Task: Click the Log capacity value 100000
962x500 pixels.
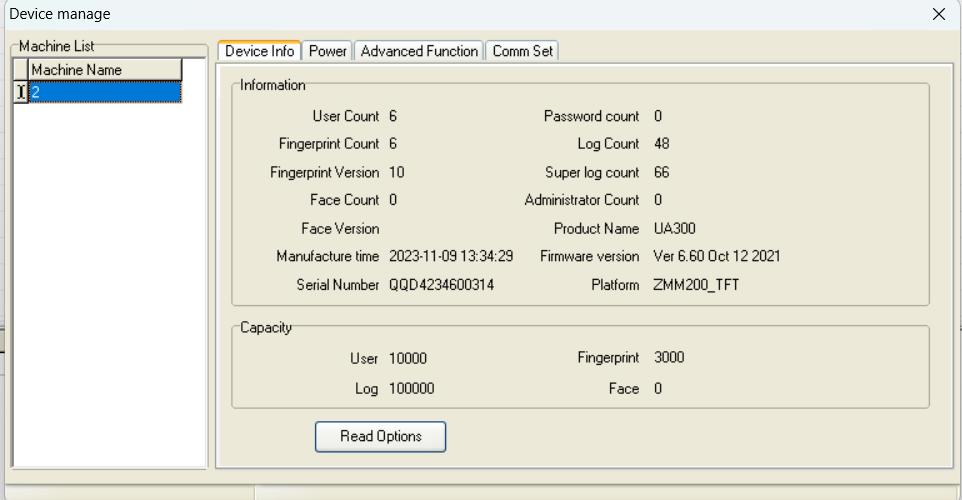Action: coord(411,388)
